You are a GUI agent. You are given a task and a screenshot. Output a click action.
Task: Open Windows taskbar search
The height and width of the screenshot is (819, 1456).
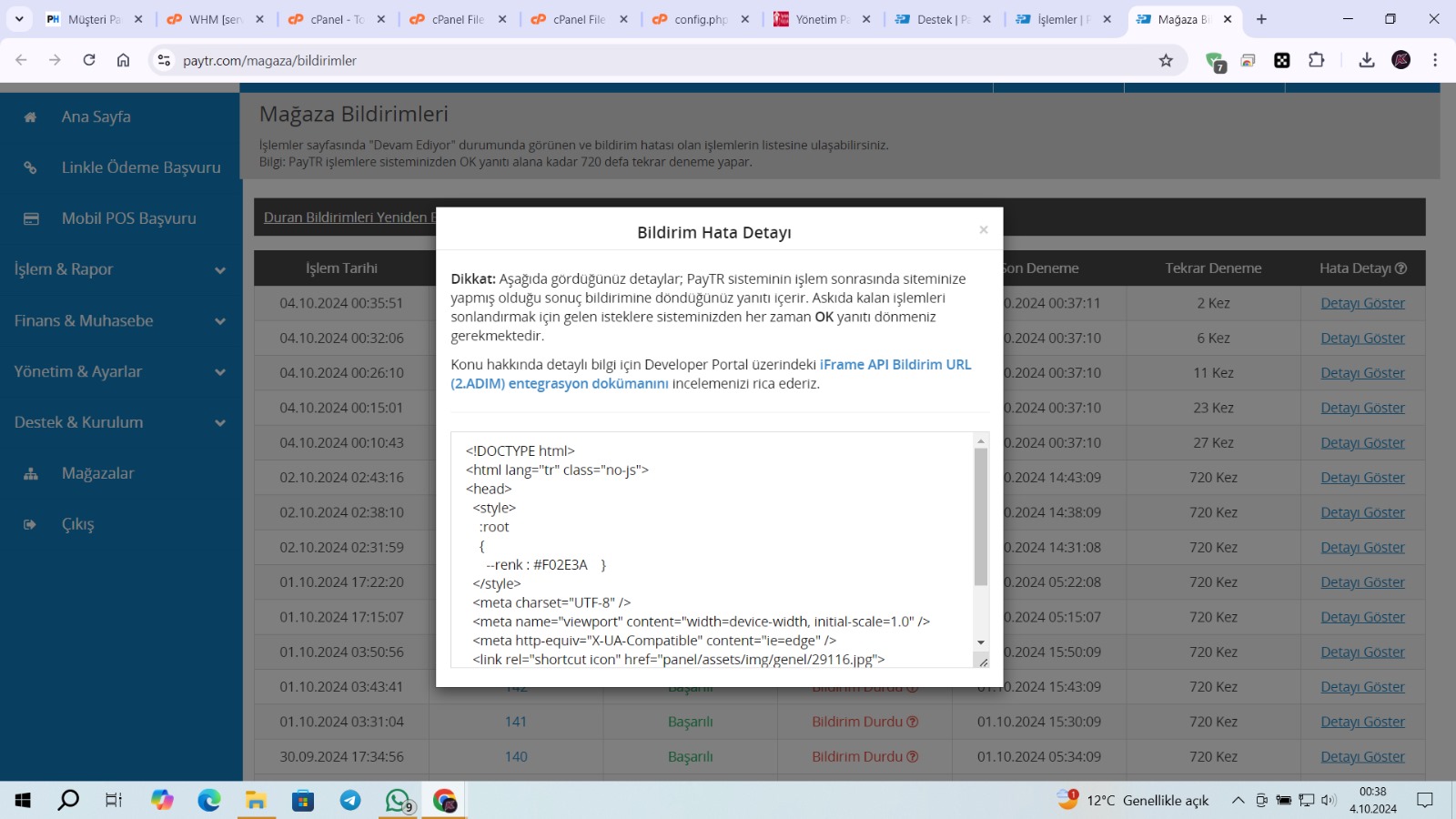click(x=68, y=800)
